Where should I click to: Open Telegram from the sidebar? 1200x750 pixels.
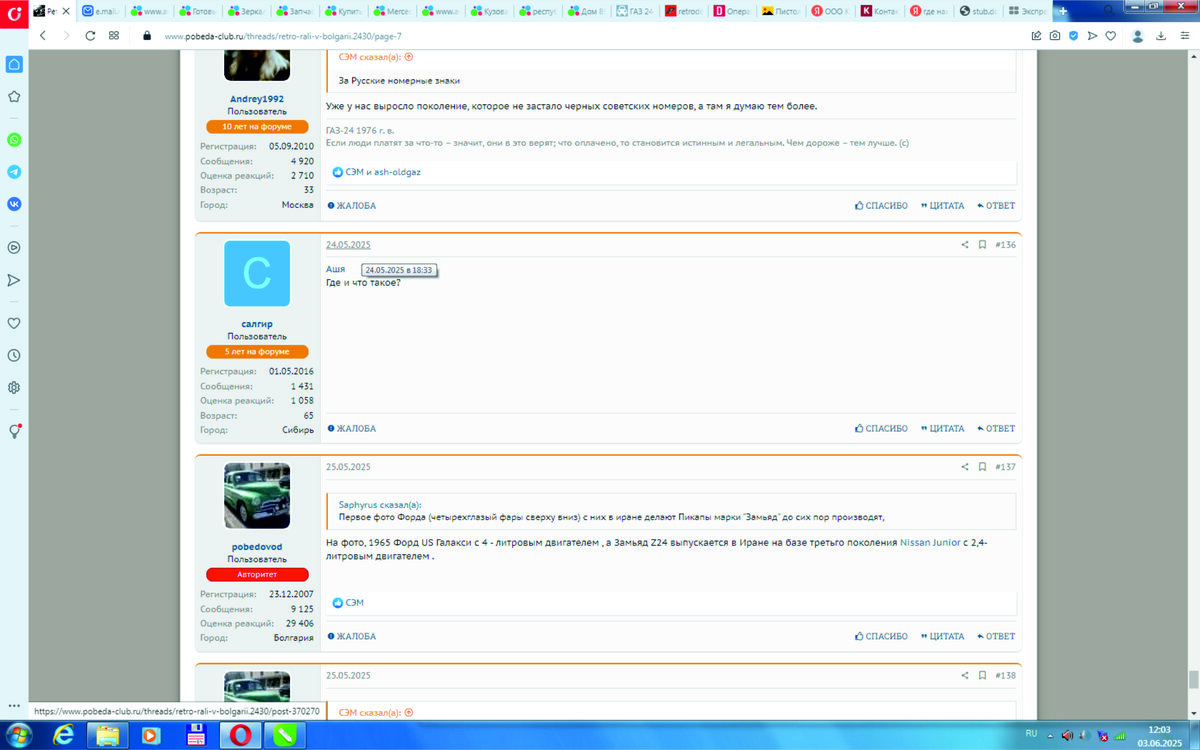(x=14, y=171)
